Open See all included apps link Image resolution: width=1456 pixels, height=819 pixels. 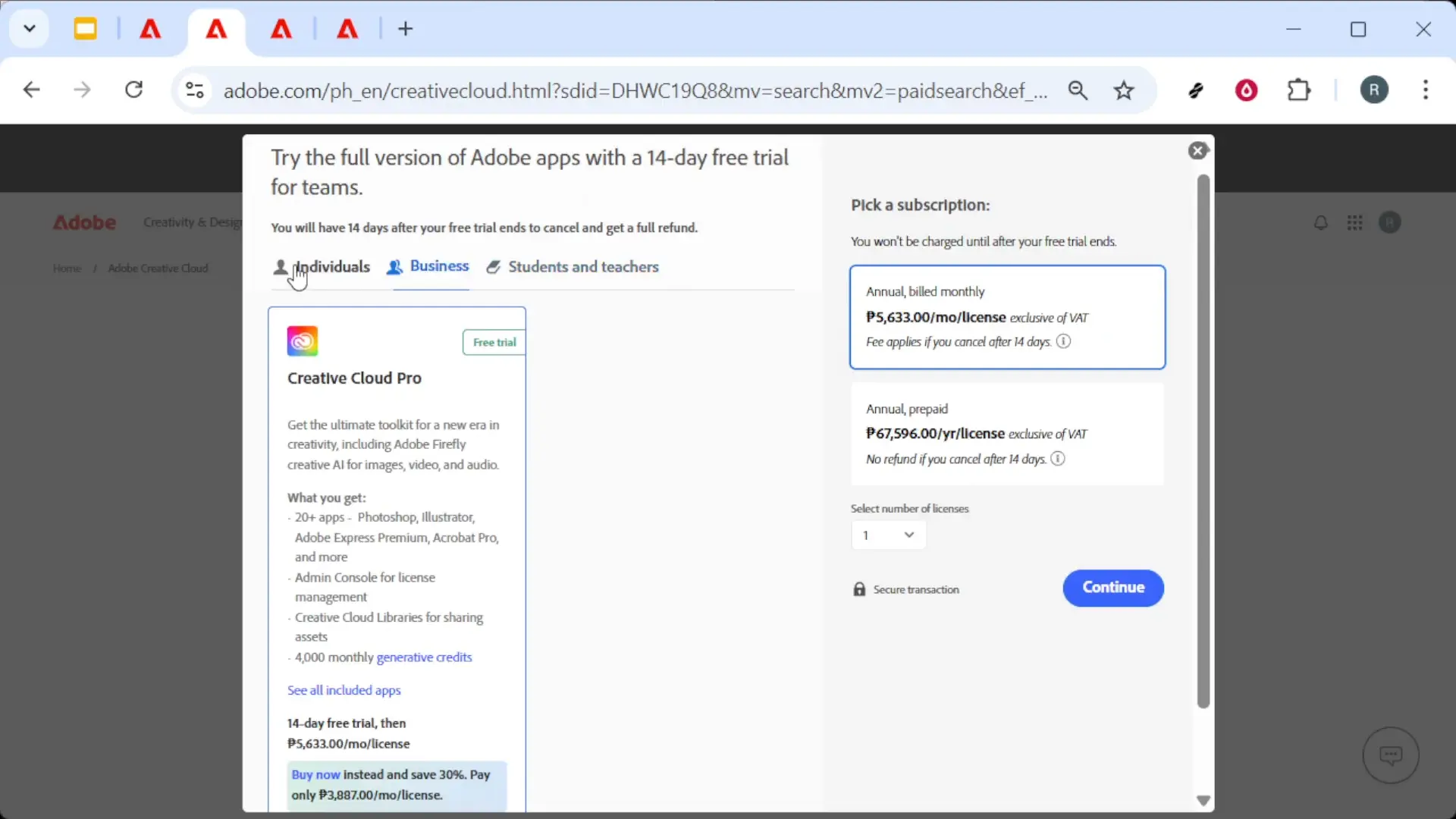(x=344, y=690)
